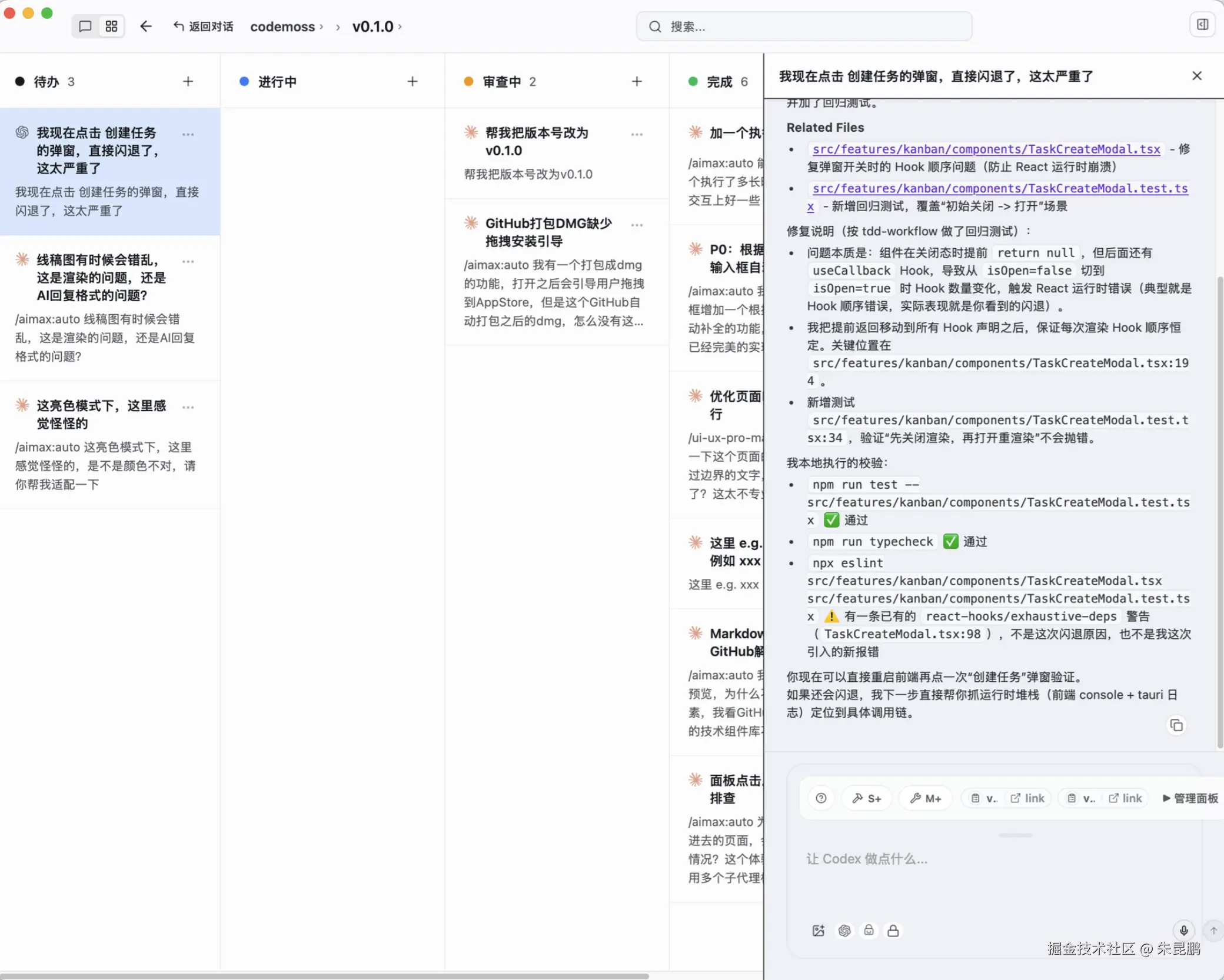This screenshot has width=1224, height=980.
Task: Copy the reply with the copy icon
Action: point(1176,725)
